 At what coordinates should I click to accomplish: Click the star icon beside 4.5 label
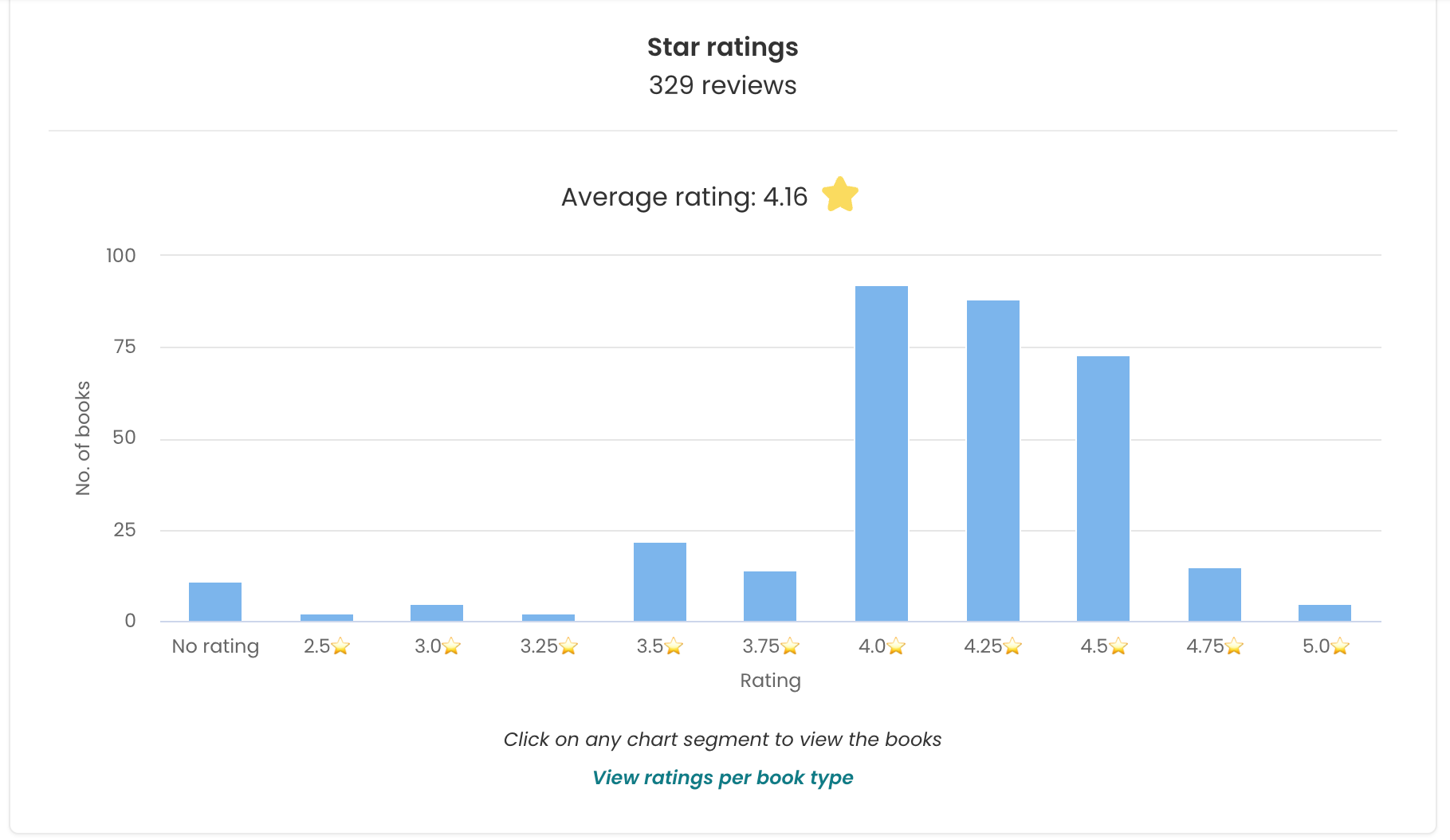click(1118, 646)
